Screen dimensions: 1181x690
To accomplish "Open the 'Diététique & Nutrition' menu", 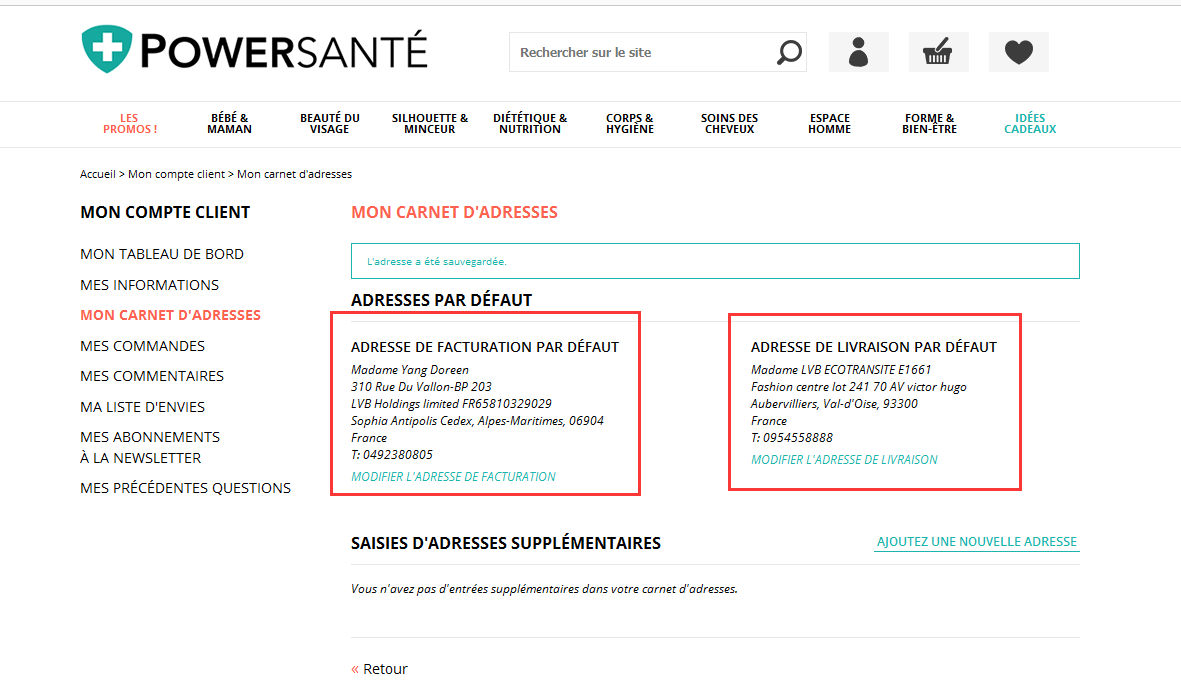I will (x=530, y=124).
